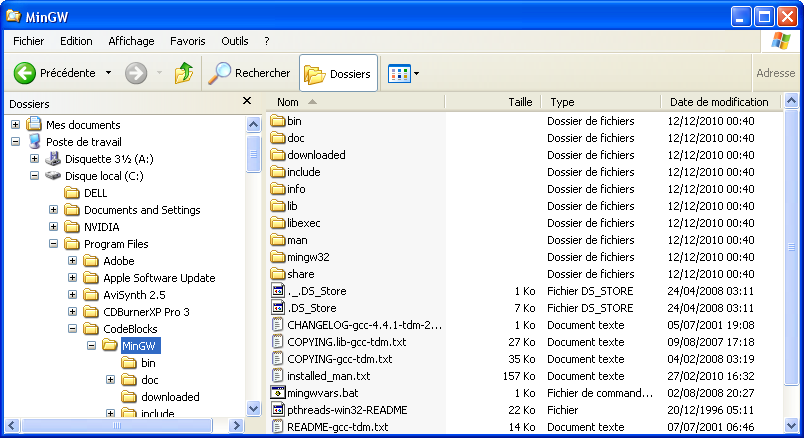Click include folder icon in file list
Viewport: 804px width, 438px height.
278,171
